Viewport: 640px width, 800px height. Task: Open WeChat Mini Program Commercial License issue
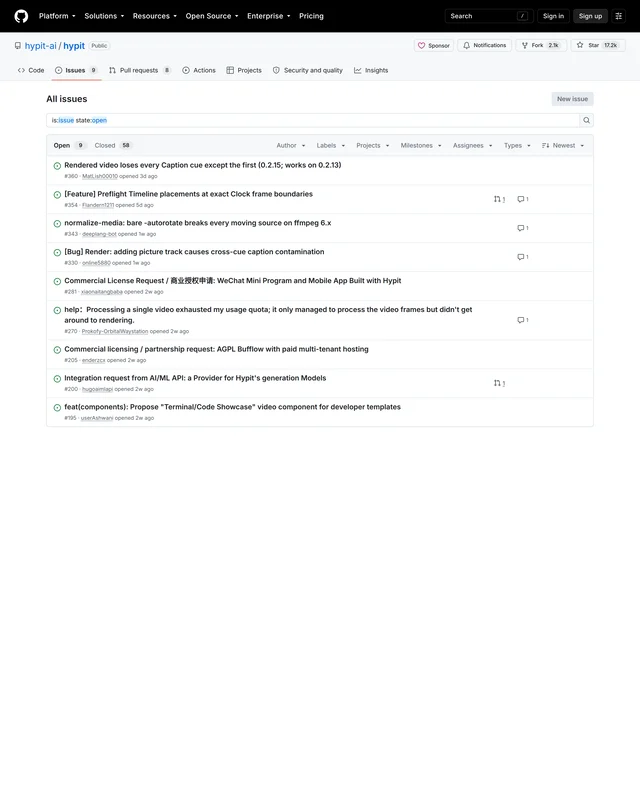tap(233, 281)
